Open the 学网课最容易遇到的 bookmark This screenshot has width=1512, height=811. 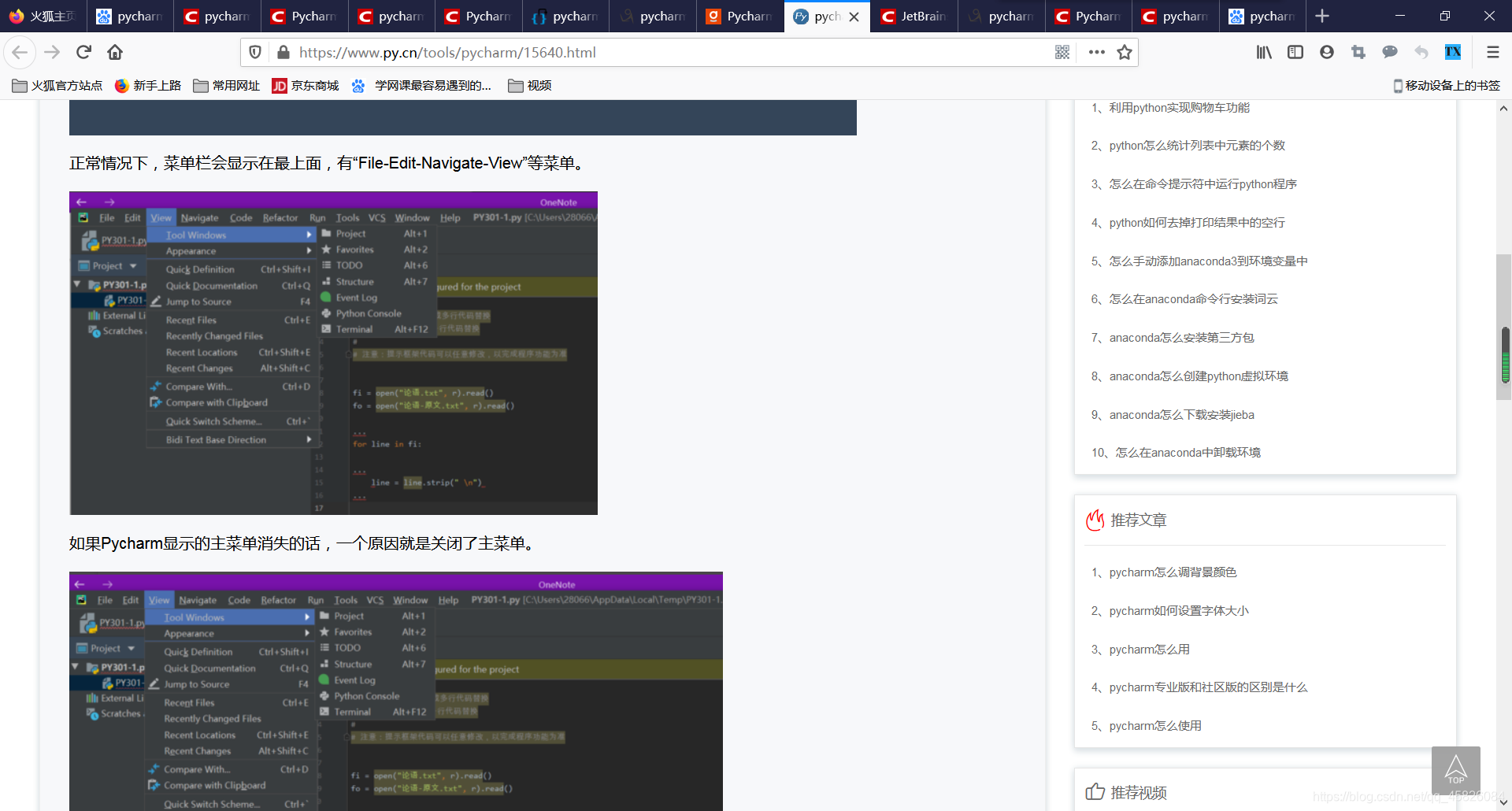click(x=421, y=86)
